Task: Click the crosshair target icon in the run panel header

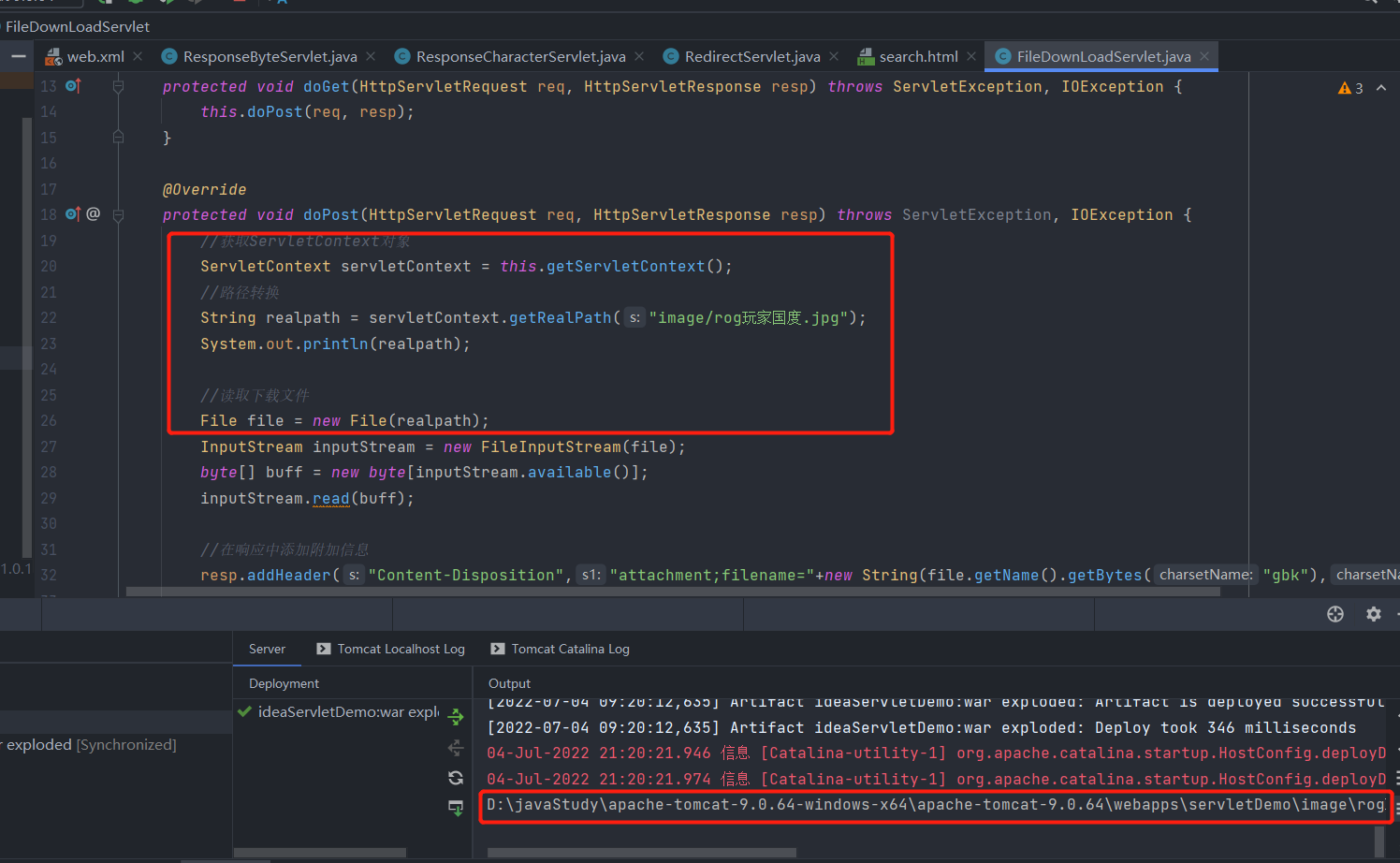Action: click(x=1335, y=614)
